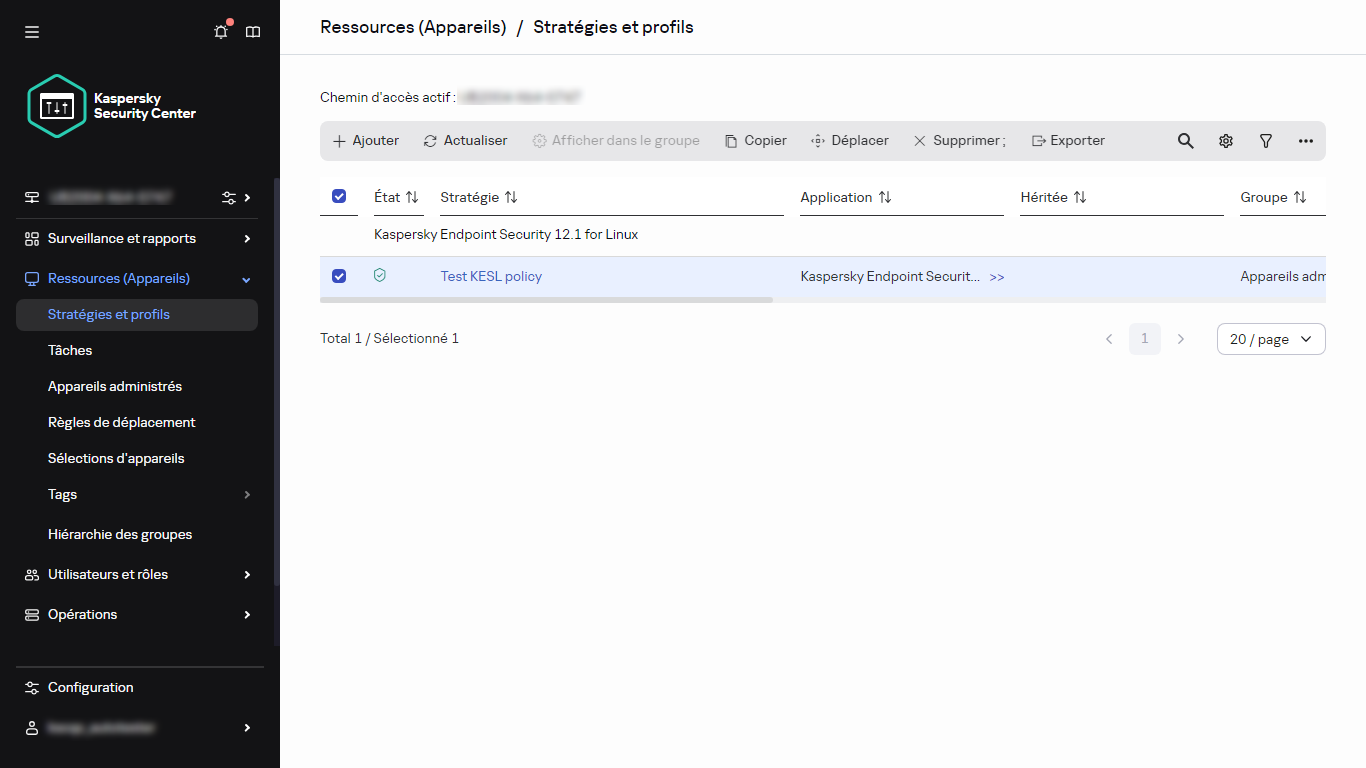Go to next page arrow

(1181, 339)
